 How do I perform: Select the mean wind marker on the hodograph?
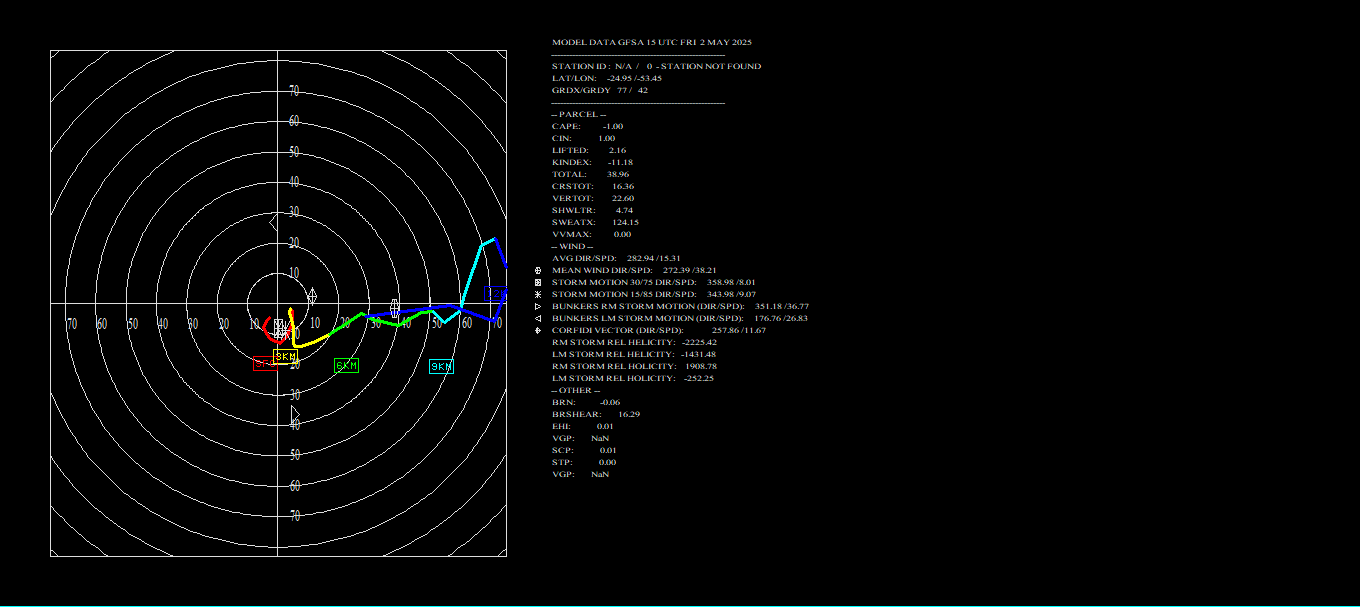395,307
